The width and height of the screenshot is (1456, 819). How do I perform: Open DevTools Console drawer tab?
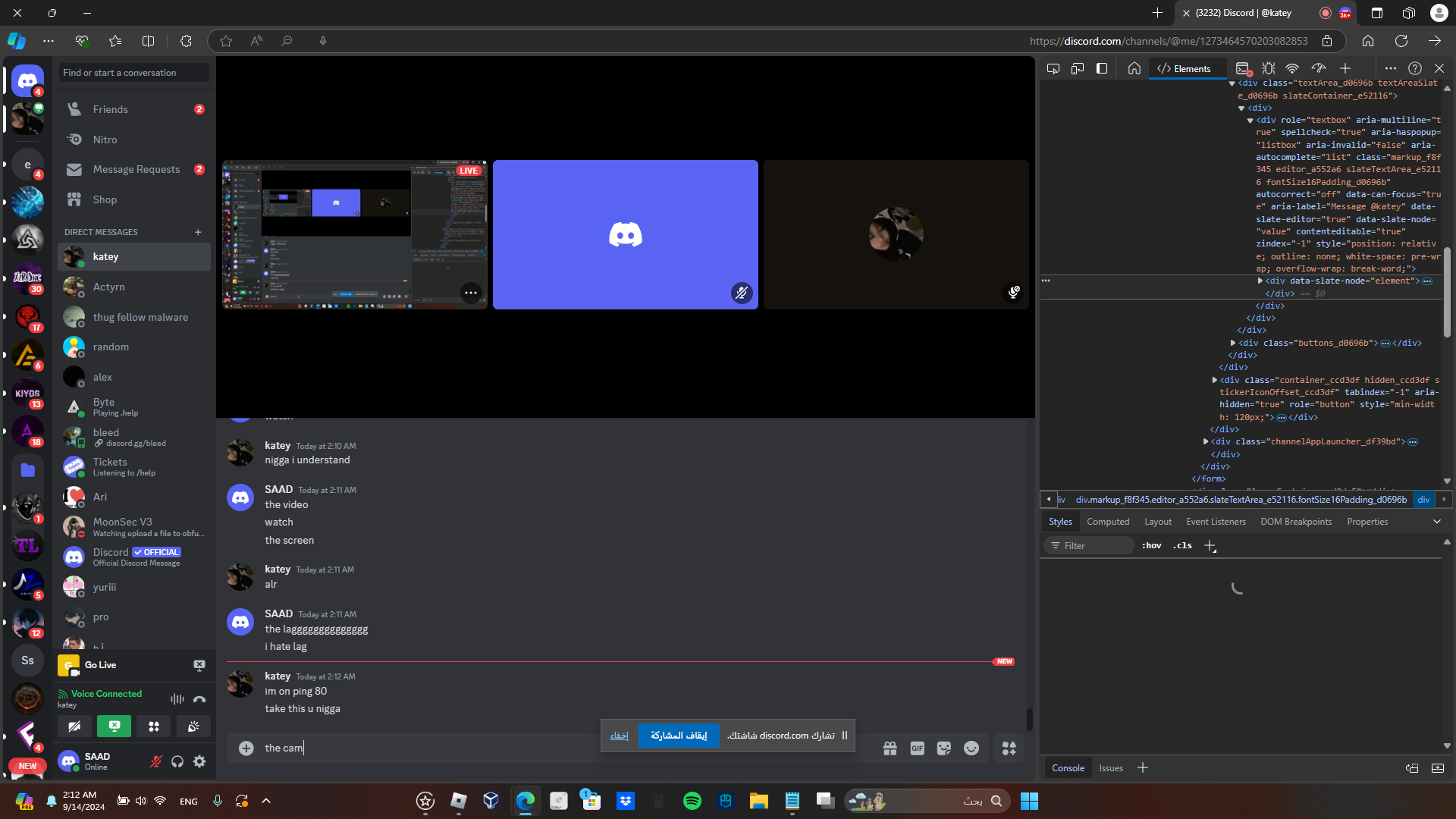point(1068,768)
